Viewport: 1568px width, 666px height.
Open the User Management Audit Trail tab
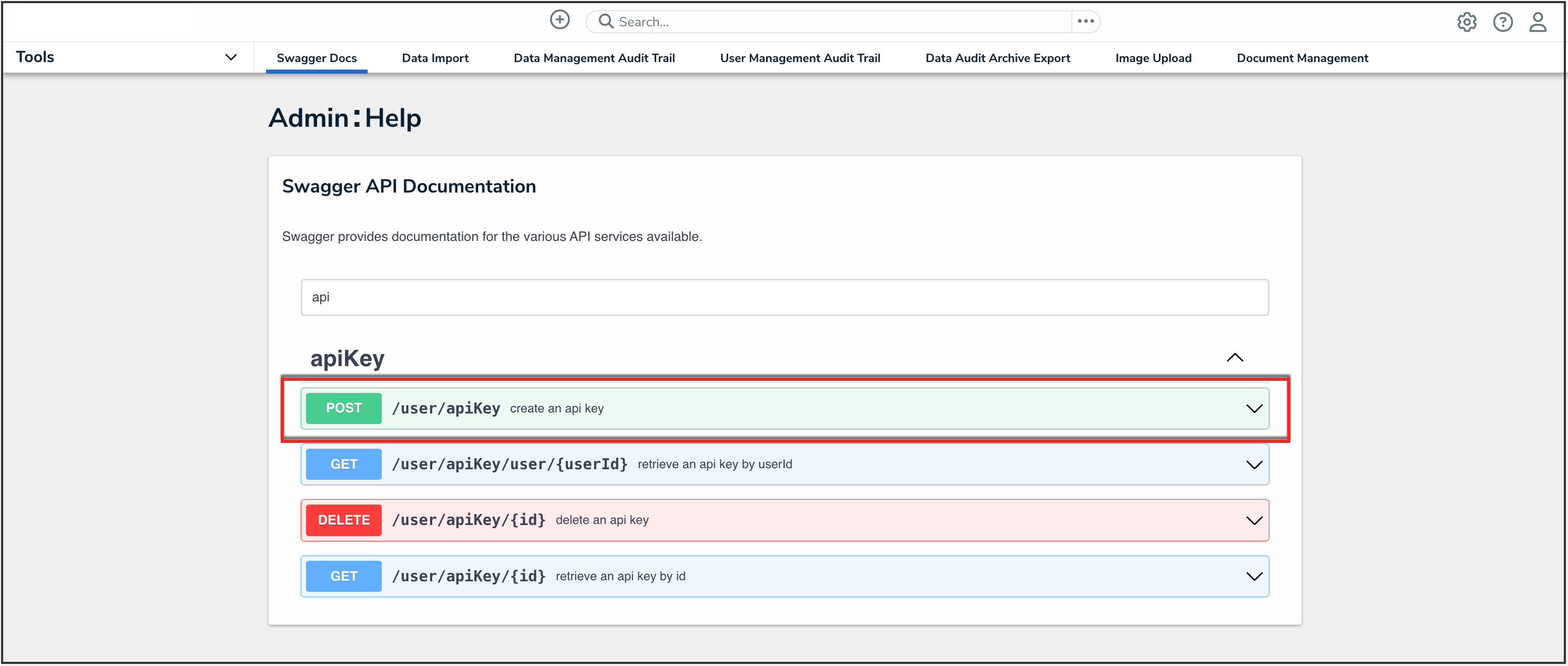[x=800, y=58]
